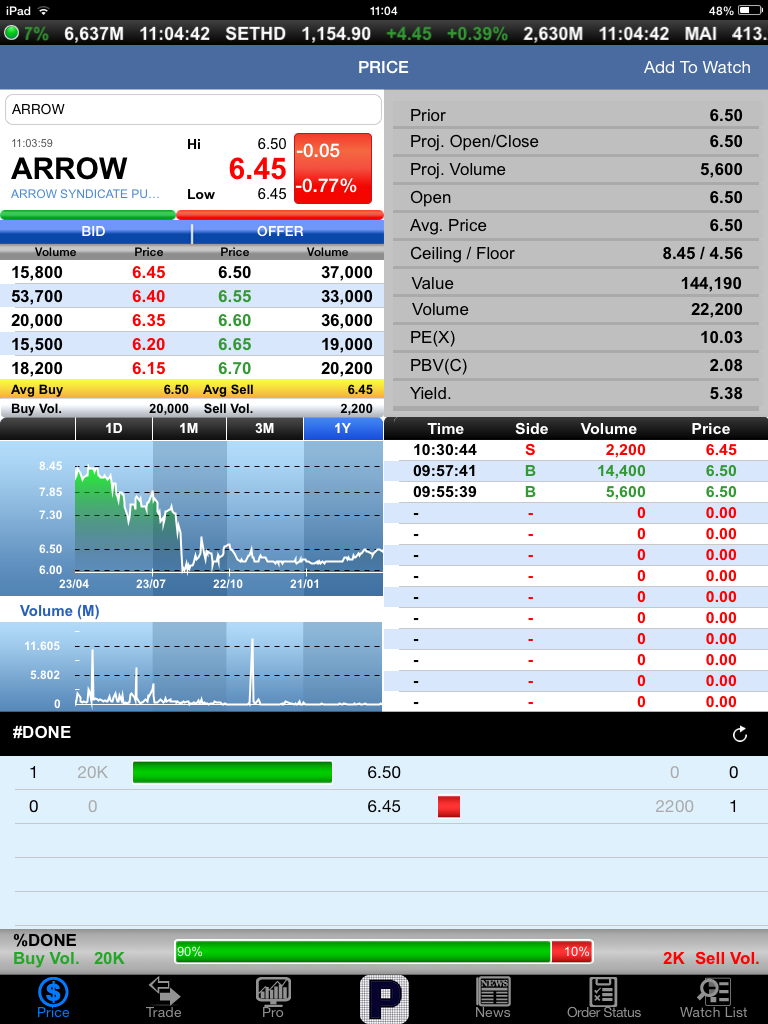Tap the red square at 6.45
The width and height of the screenshot is (768, 1024).
[x=449, y=807]
